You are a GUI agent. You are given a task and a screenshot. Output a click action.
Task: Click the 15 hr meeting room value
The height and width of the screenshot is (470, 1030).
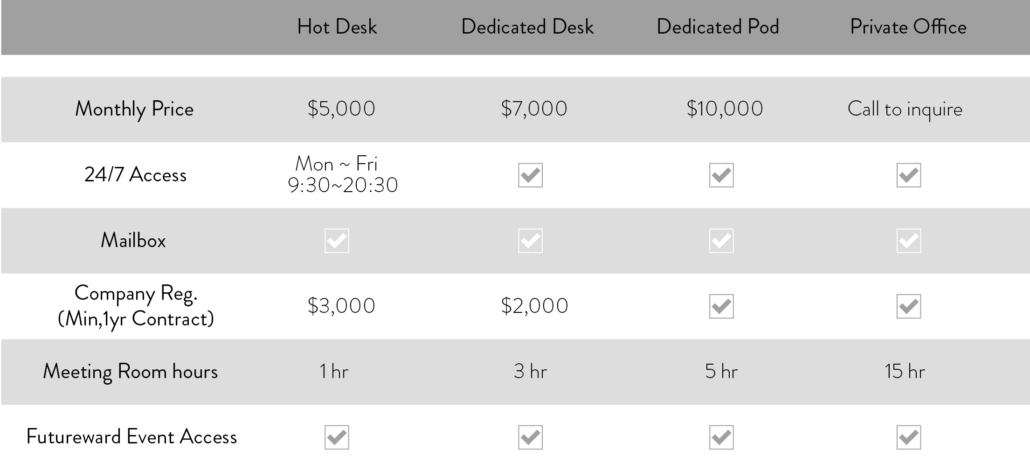tap(905, 371)
